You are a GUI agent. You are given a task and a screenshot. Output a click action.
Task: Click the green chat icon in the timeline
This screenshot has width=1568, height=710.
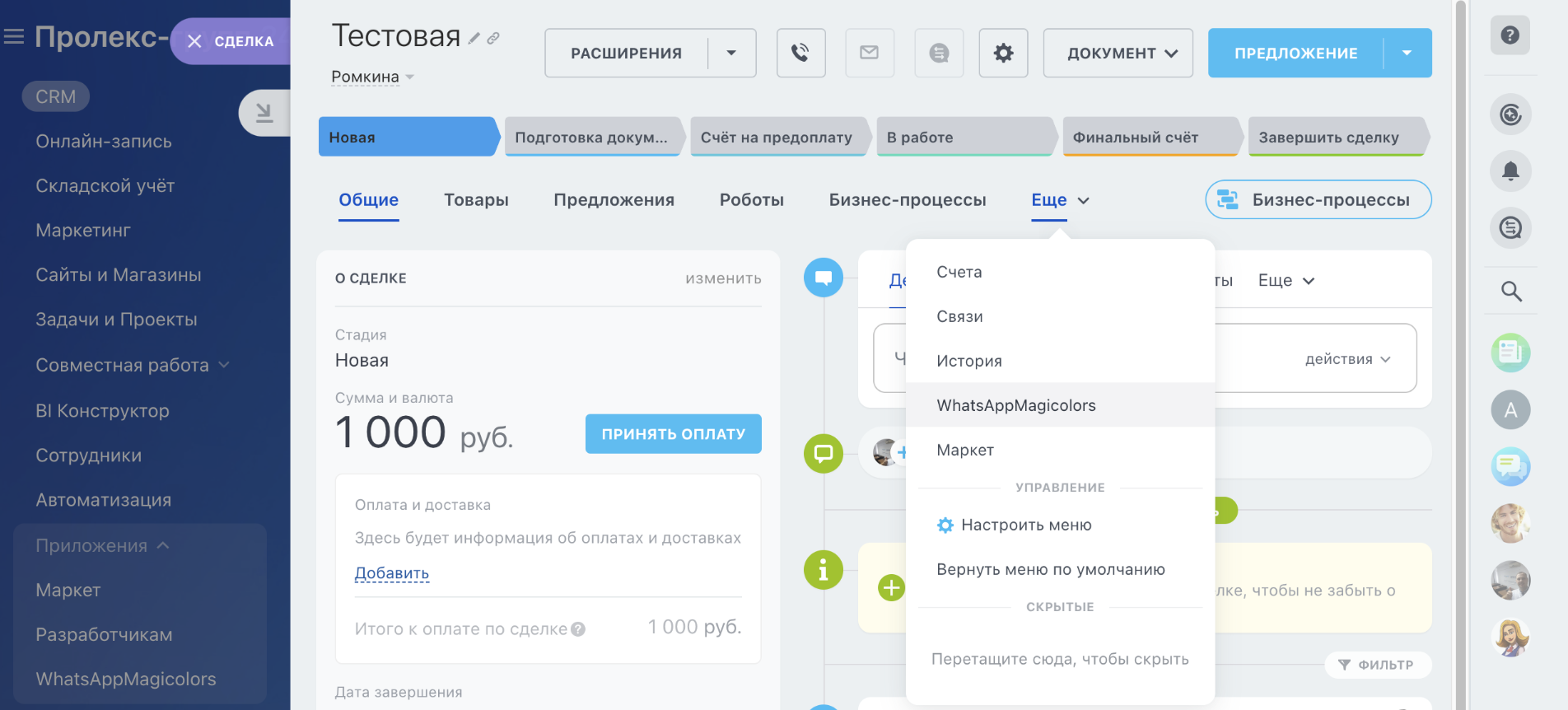pyautogui.click(x=824, y=454)
